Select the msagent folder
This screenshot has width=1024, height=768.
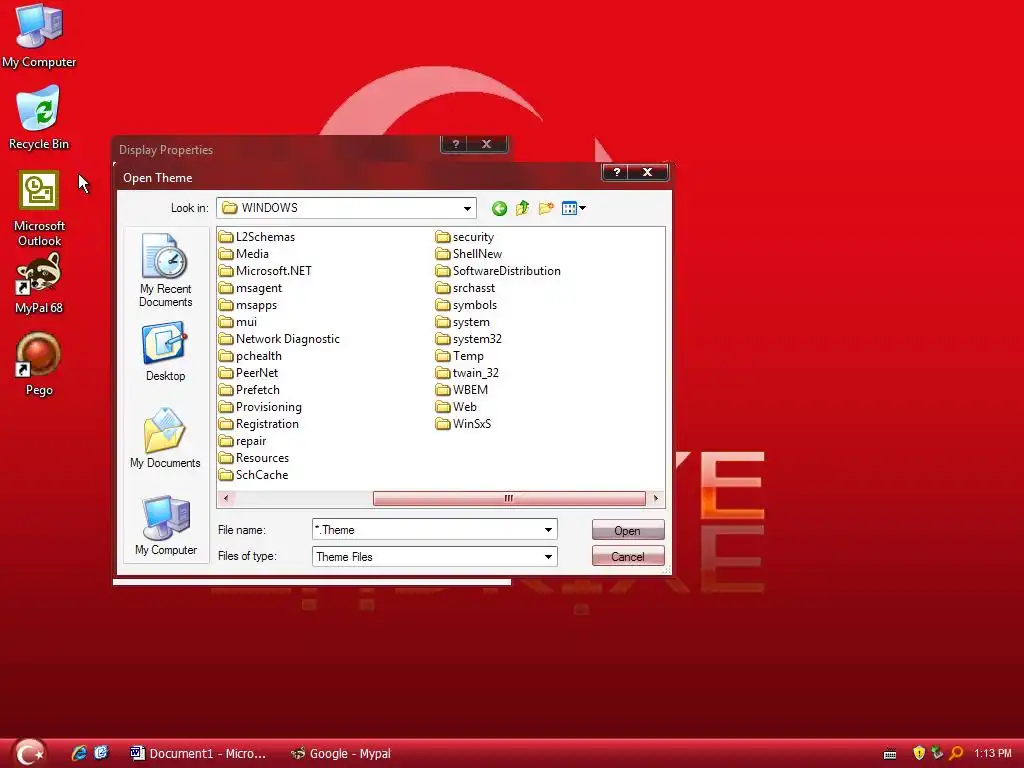point(250,287)
